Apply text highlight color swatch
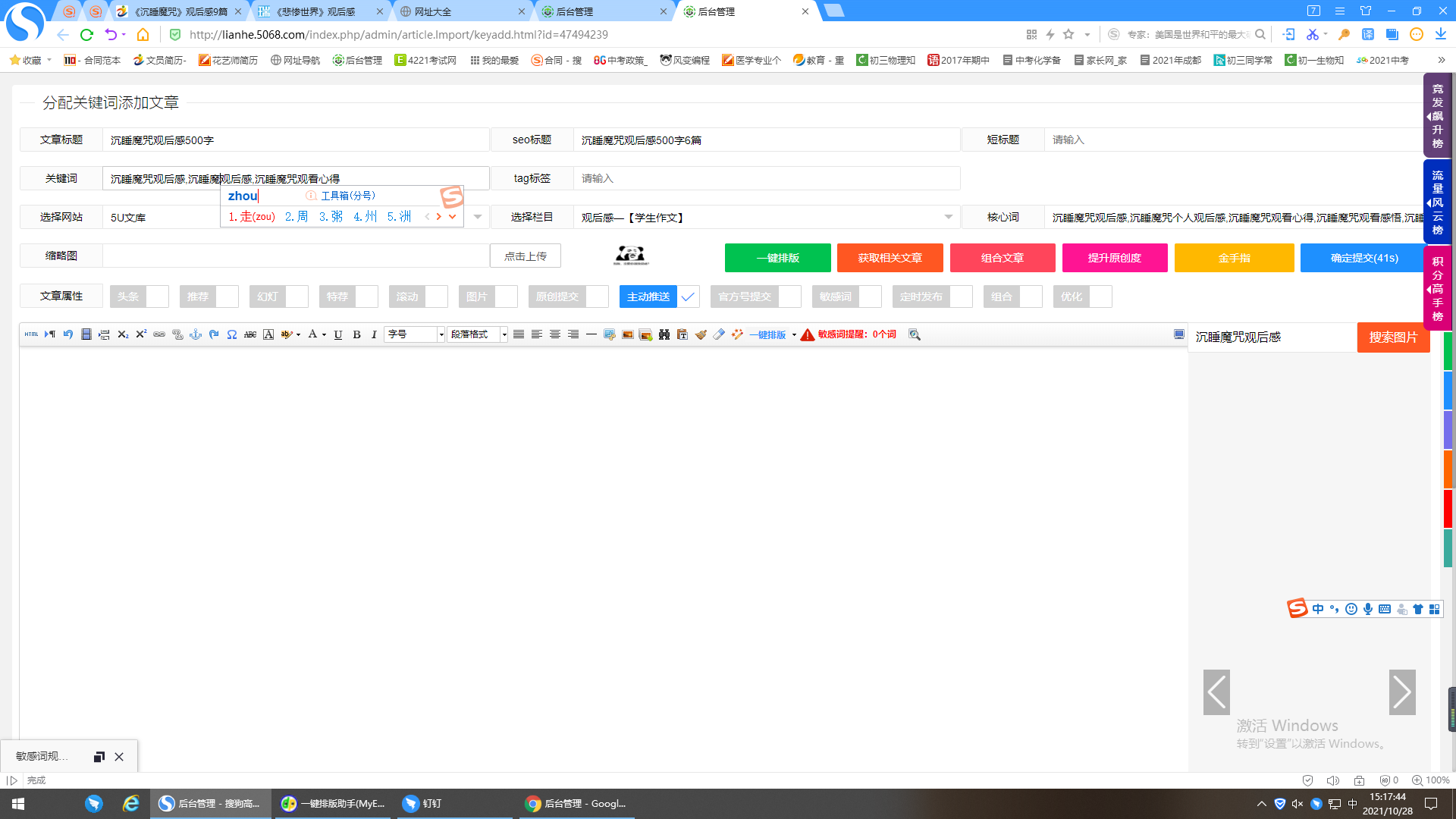The height and width of the screenshot is (819, 1456). [287, 334]
